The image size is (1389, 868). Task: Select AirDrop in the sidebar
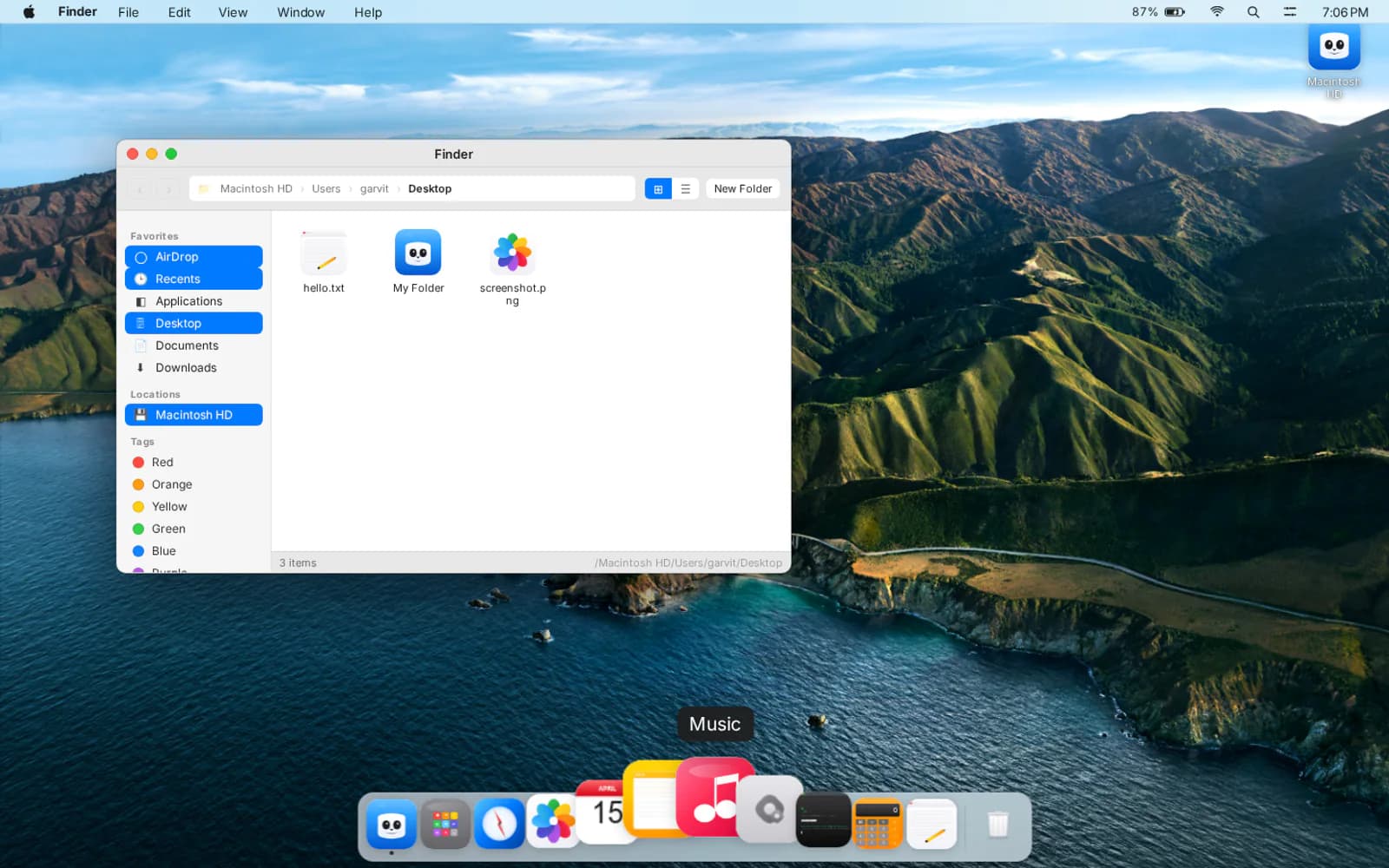(x=194, y=257)
